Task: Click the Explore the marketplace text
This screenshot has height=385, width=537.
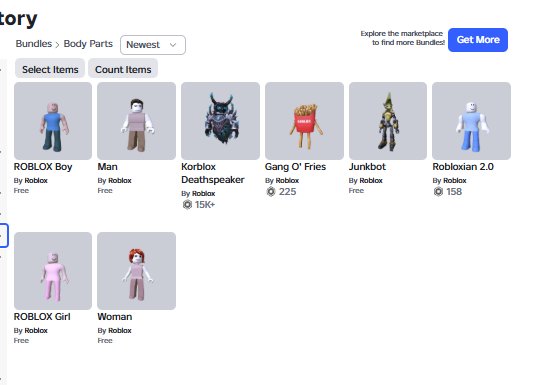Action: tap(402, 38)
